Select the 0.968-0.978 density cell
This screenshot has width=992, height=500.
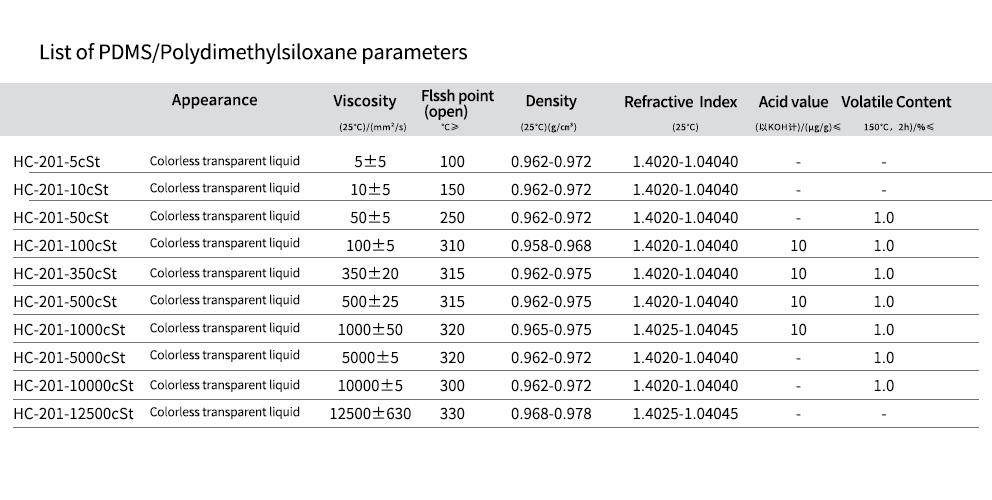tap(551, 414)
